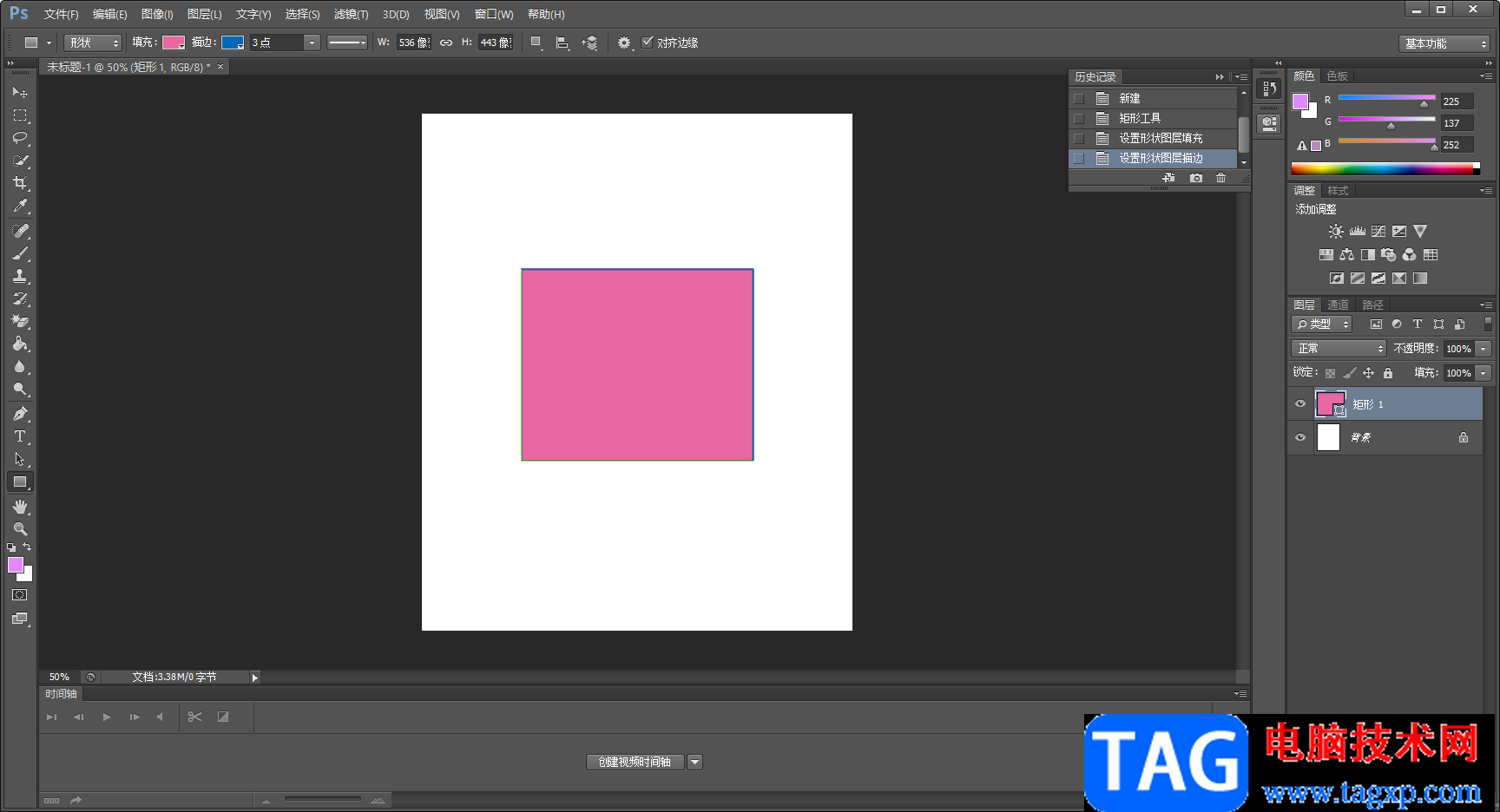Screen dimensions: 1500x812
Task: Open the 文件(F) menu
Action: click(x=61, y=14)
